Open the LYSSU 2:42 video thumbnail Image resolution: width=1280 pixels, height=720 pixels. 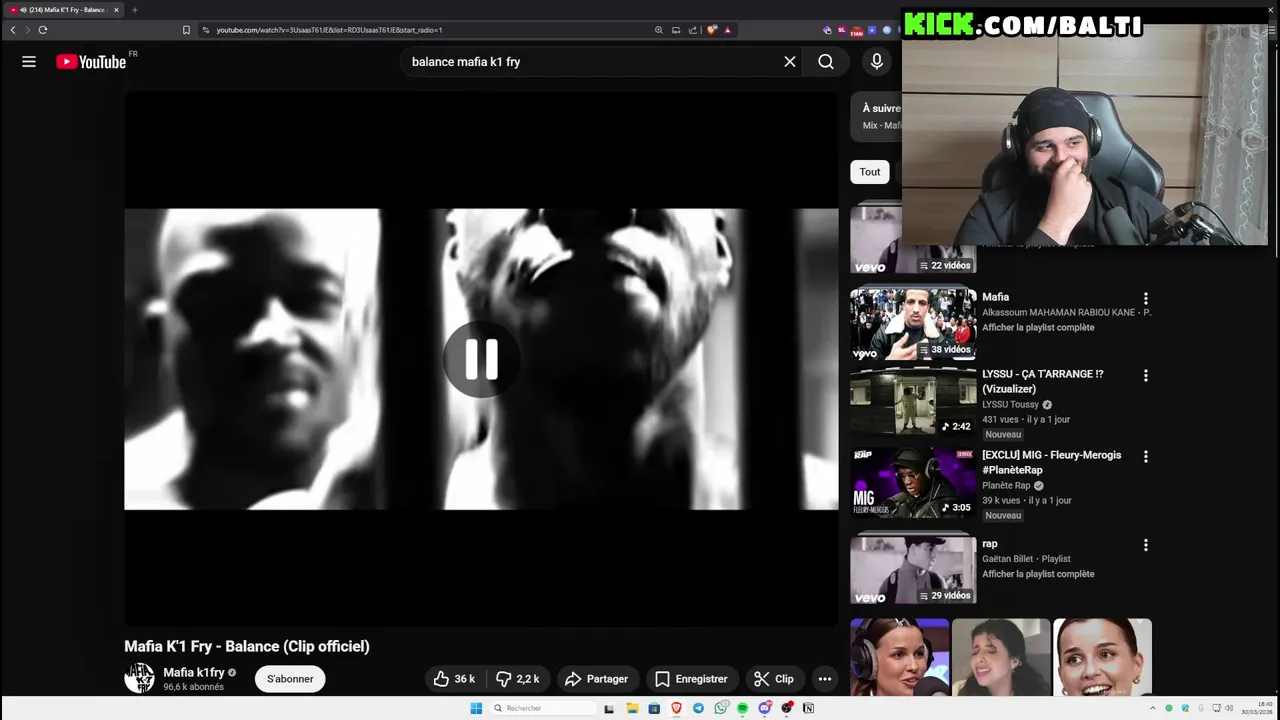tap(913, 401)
